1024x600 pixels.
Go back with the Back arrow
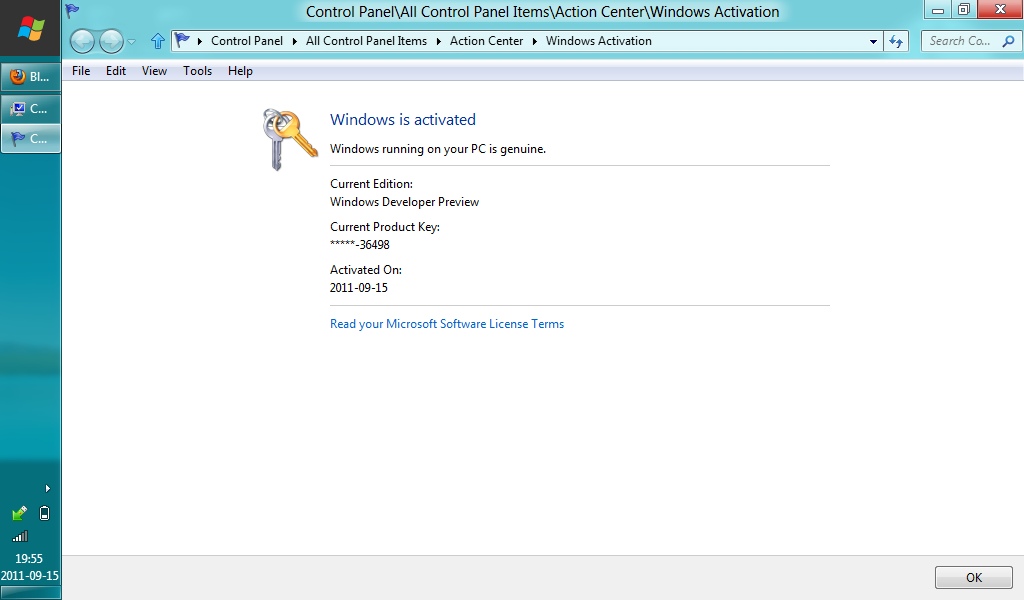82,41
